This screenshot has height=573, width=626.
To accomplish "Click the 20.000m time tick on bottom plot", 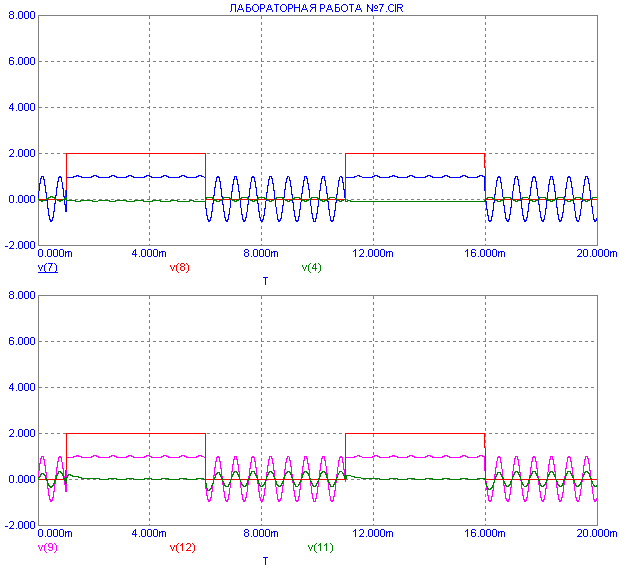I will (x=597, y=533).
